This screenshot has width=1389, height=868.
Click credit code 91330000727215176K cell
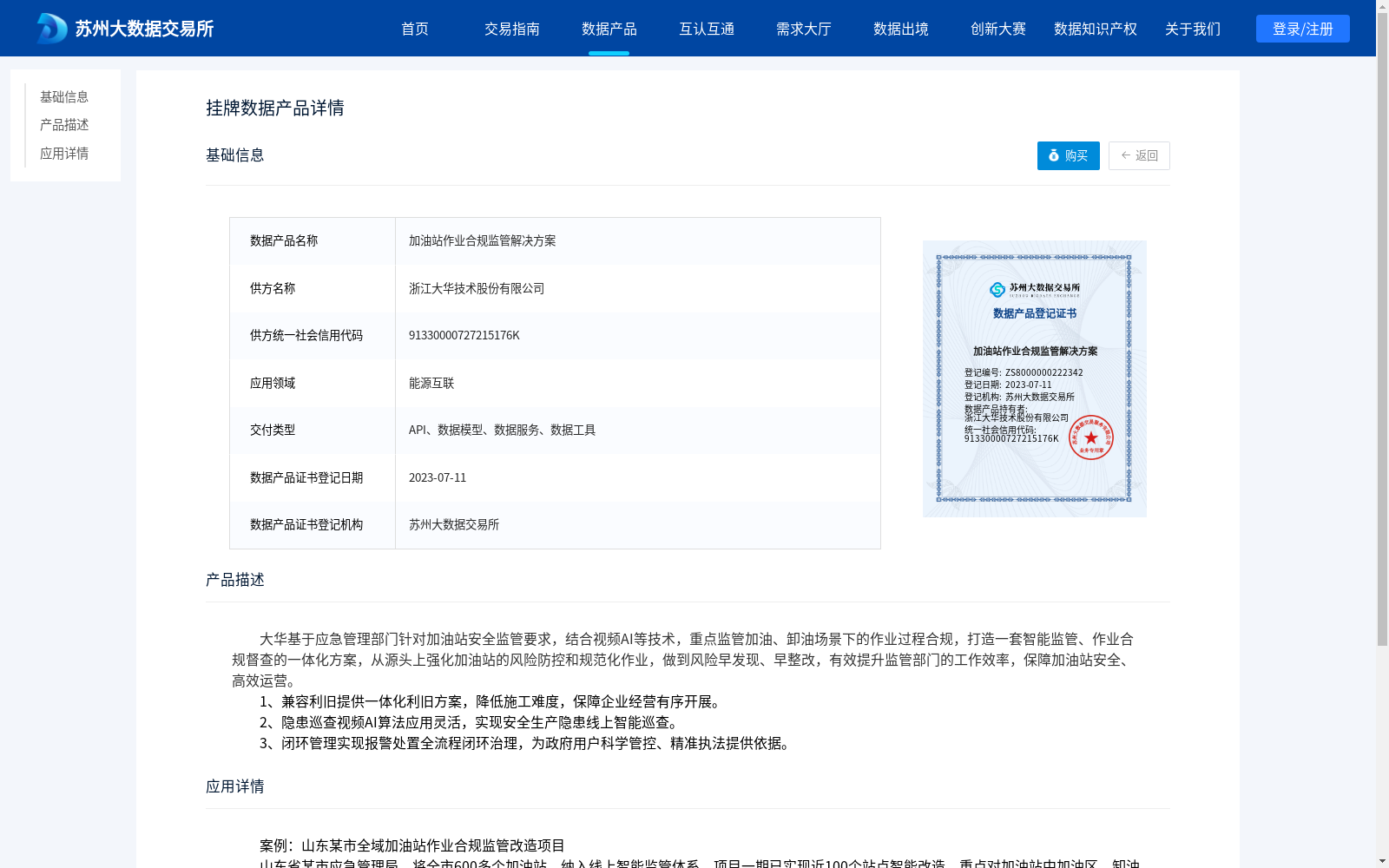(x=638, y=336)
